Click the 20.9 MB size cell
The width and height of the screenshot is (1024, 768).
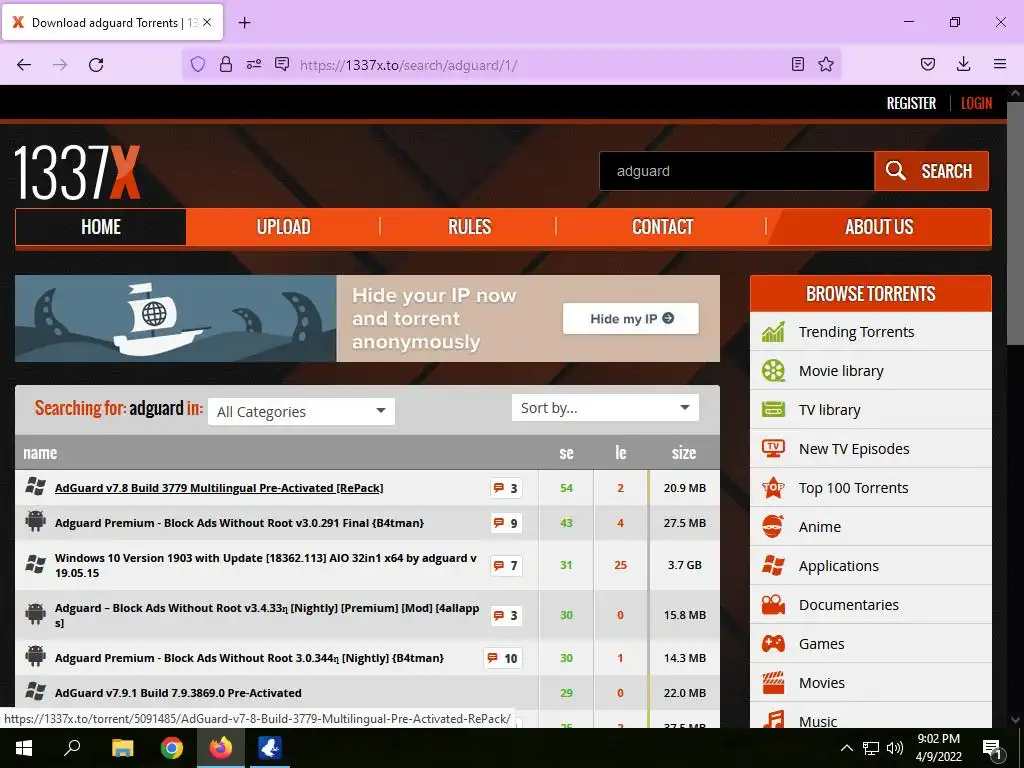tap(684, 488)
